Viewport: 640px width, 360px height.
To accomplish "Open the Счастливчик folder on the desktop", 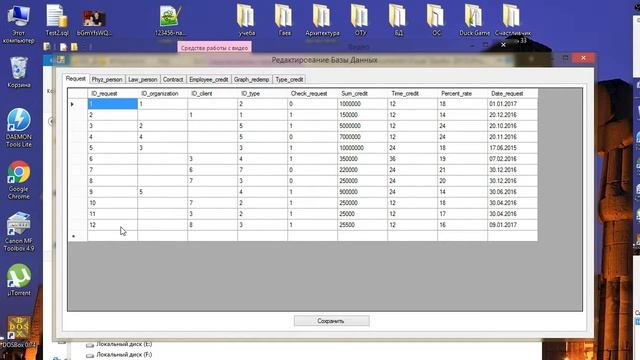I will point(512,20).
